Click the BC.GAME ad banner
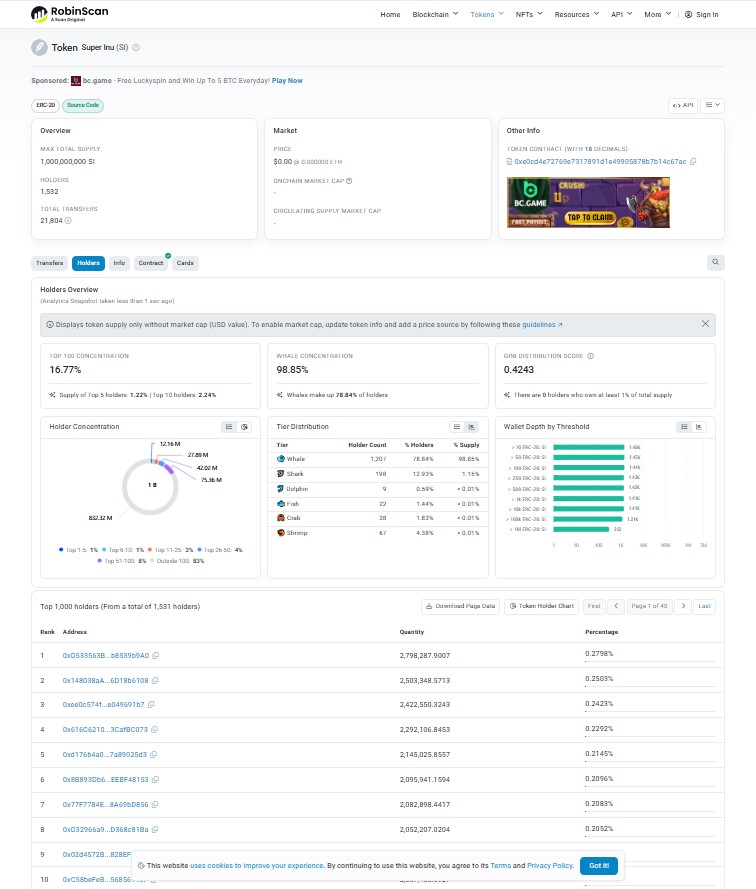The width and height of the screenshot is (756, 889). tap(588, 202)
